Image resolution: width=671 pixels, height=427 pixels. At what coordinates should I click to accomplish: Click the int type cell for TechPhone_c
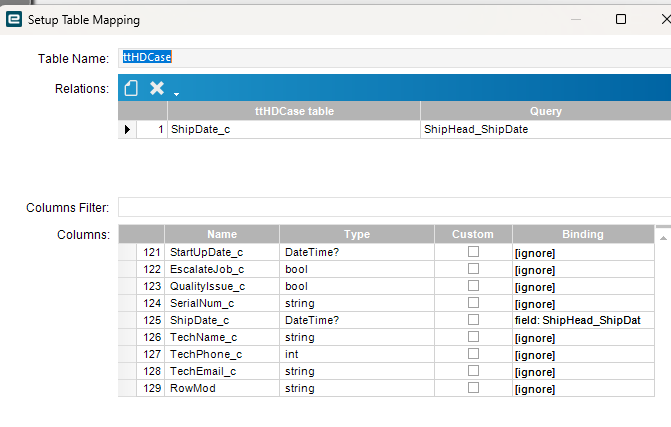click(357, 354)
